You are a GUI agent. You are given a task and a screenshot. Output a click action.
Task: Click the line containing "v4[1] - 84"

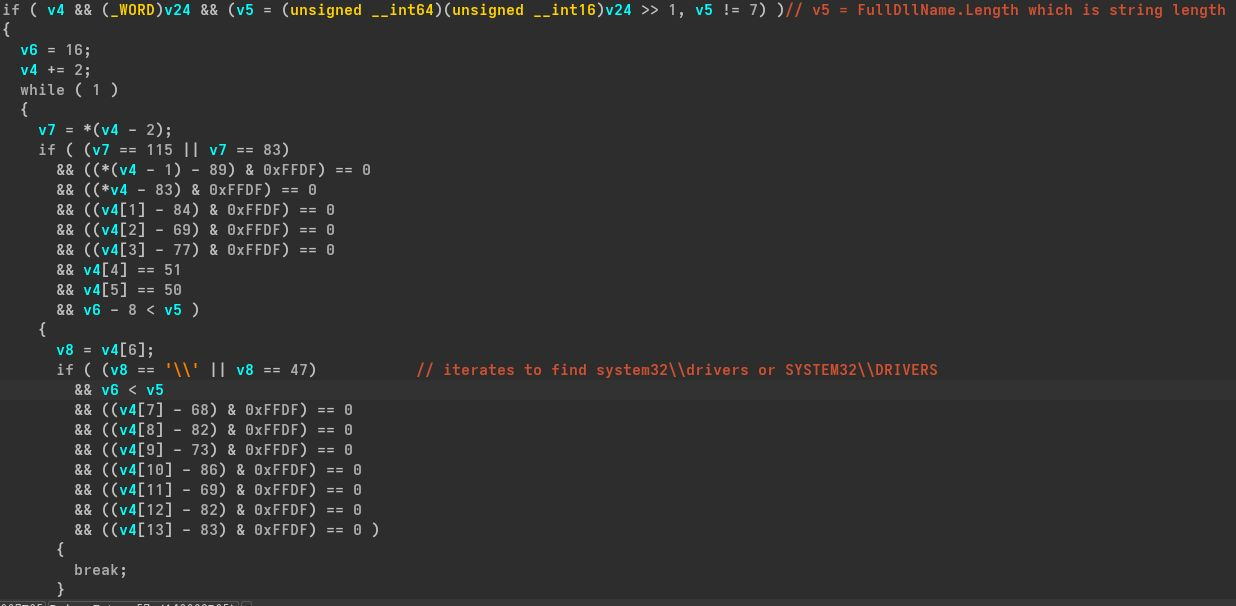[x=195, y=210]
